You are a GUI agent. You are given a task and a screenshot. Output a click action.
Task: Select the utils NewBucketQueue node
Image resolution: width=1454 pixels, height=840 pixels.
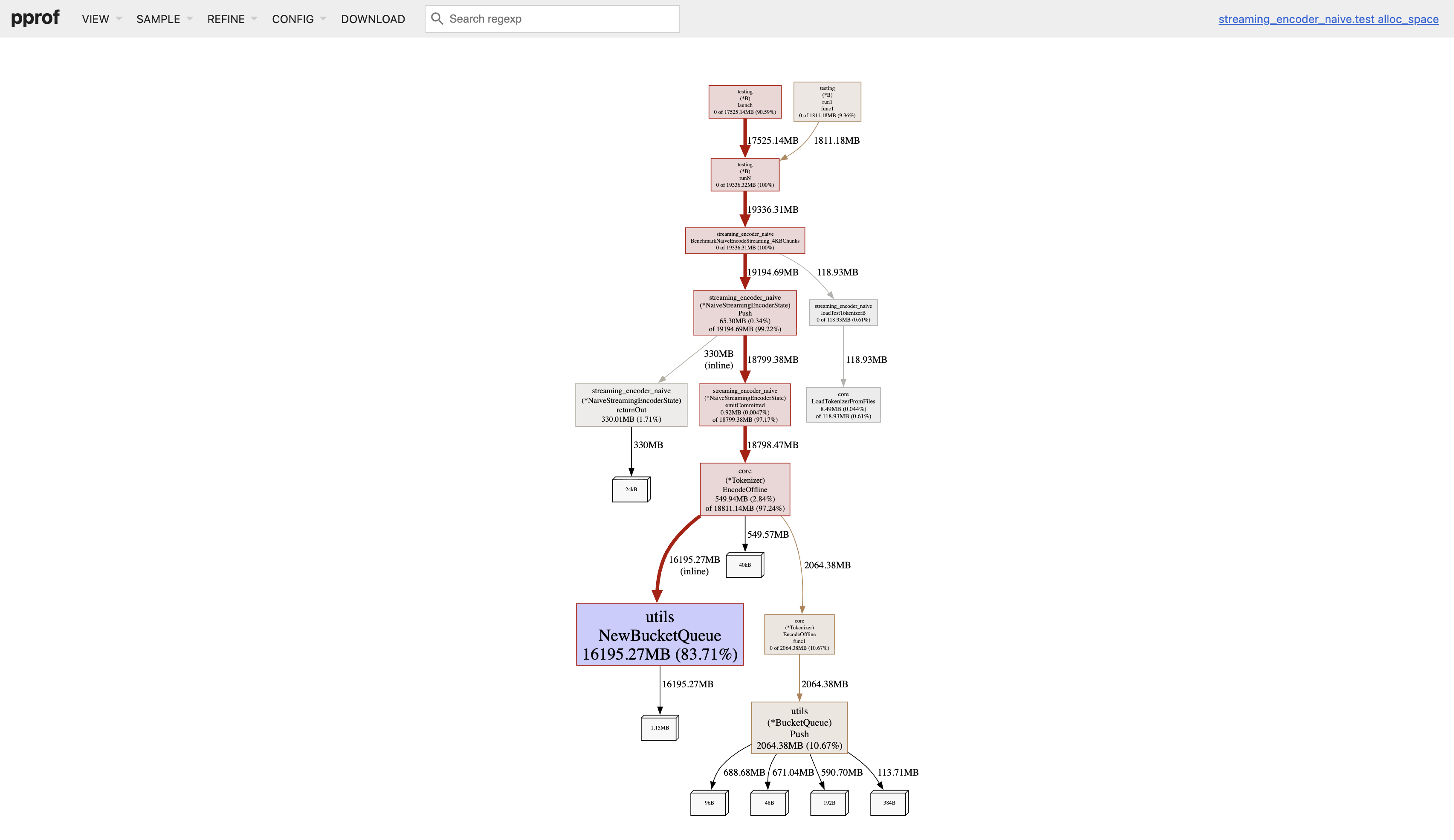pos(659,635)
